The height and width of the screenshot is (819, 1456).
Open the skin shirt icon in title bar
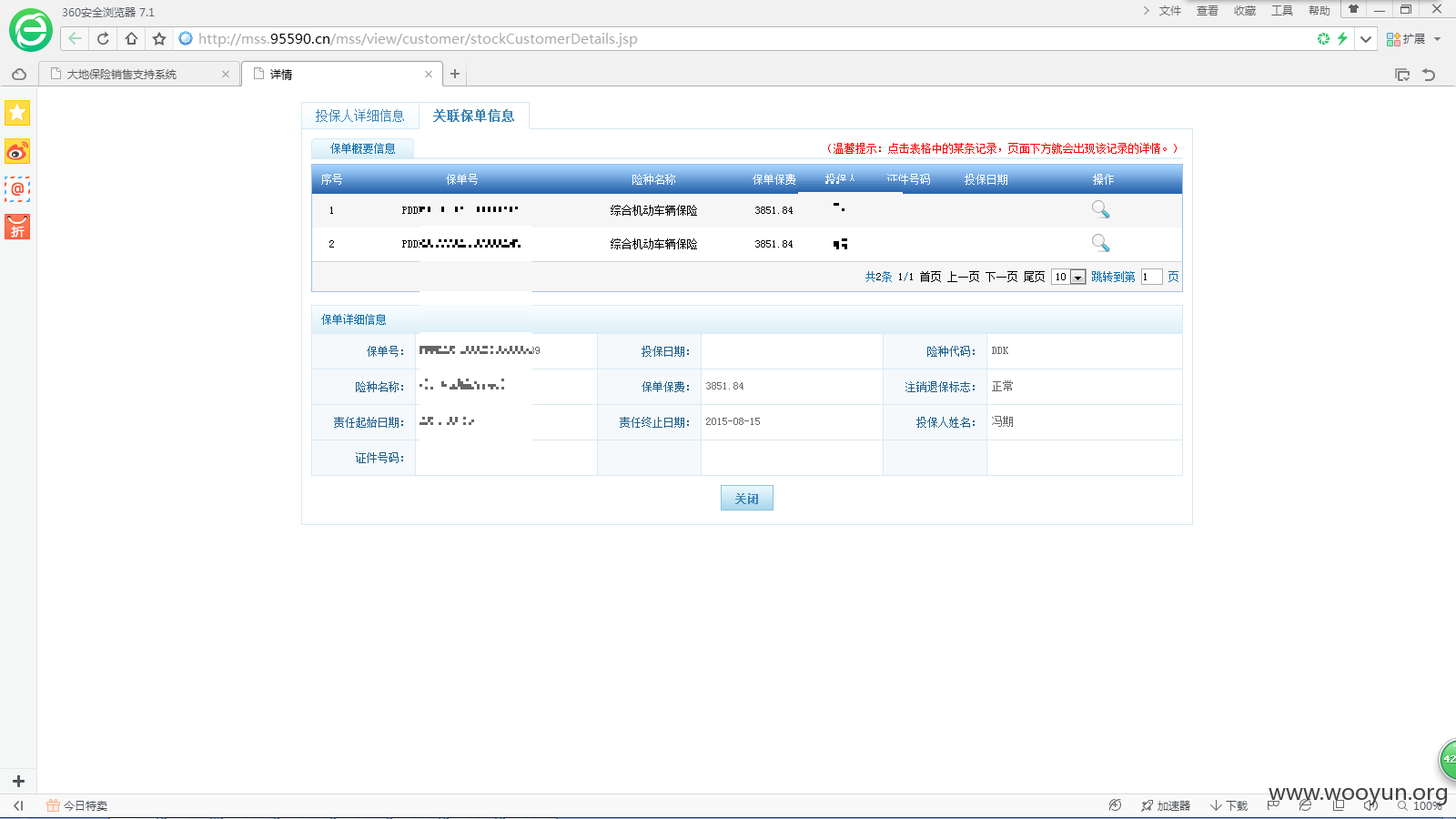click(1353, 9)
